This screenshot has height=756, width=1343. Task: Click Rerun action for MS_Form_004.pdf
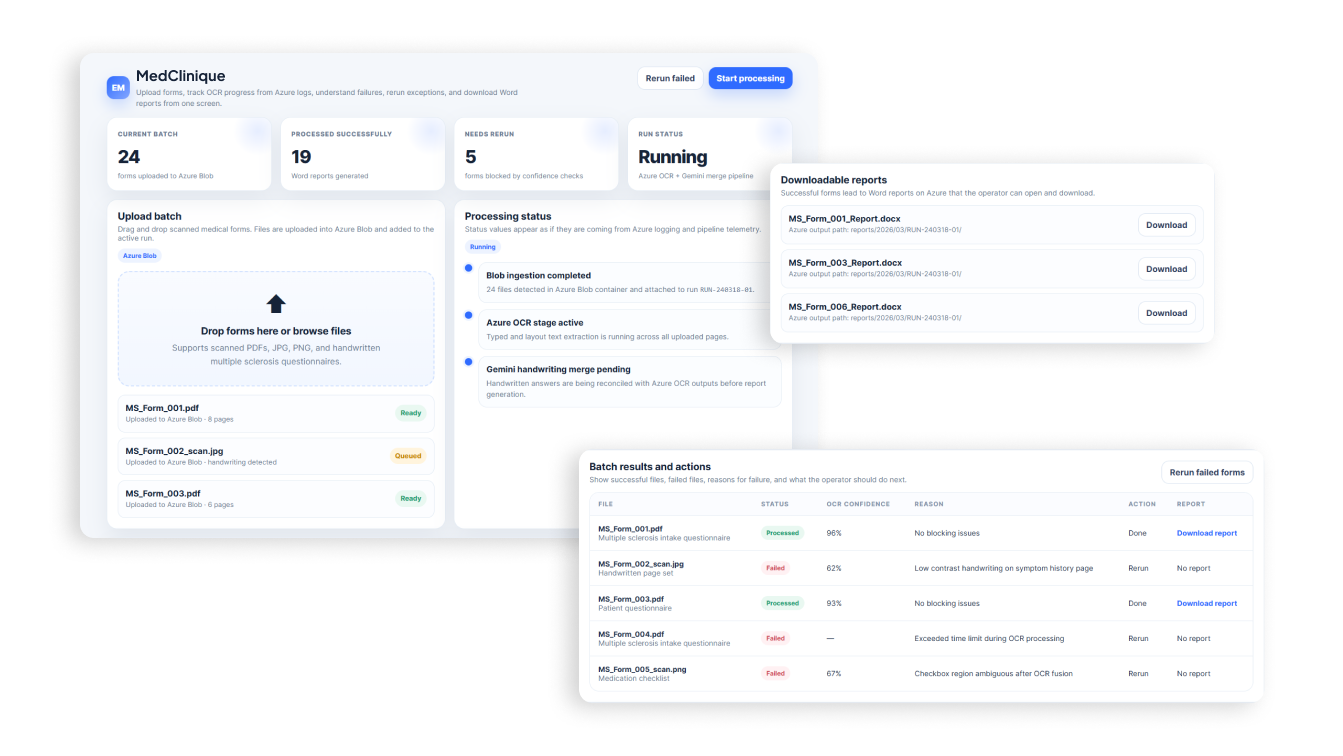(1138, 638)
